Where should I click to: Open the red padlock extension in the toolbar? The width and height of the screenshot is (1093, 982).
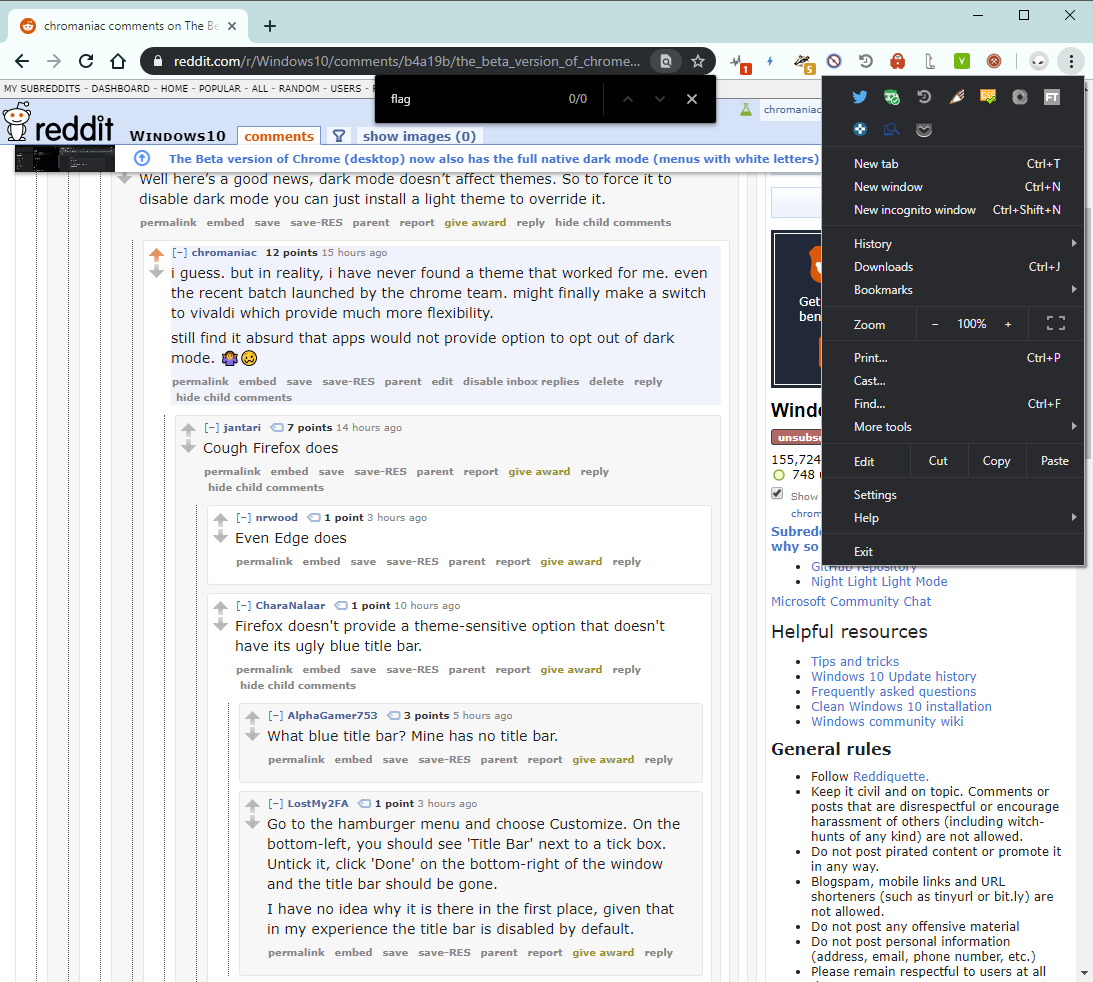click(898, 61)
